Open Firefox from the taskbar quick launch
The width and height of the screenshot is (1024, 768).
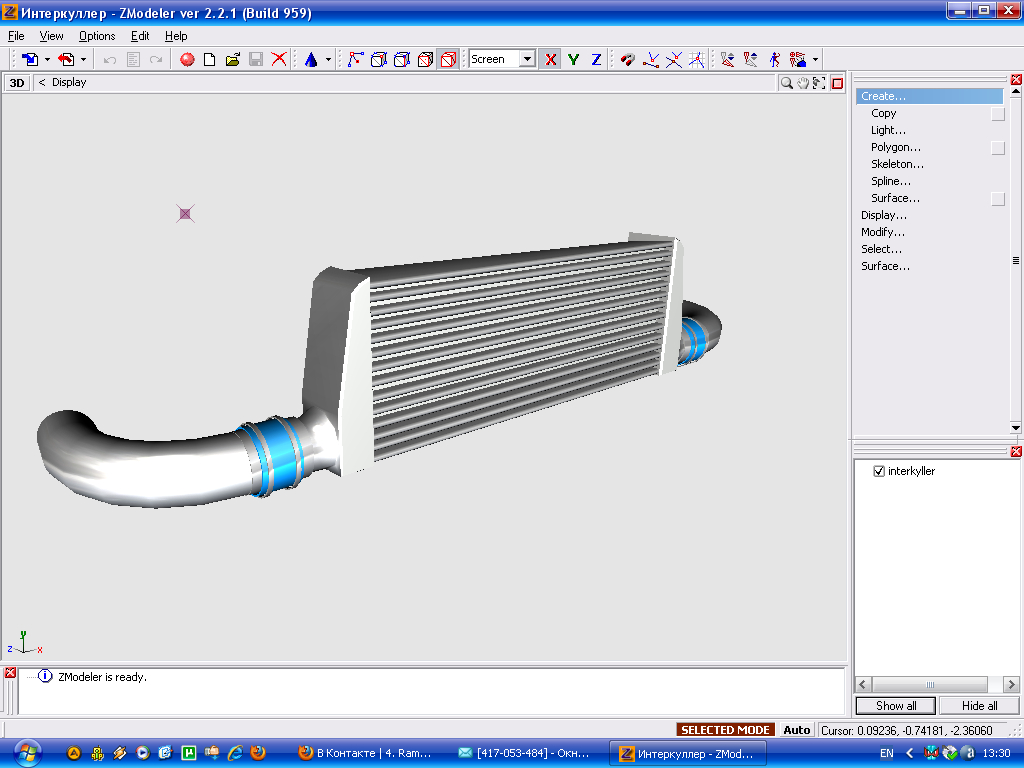click(x=258, y=753)
